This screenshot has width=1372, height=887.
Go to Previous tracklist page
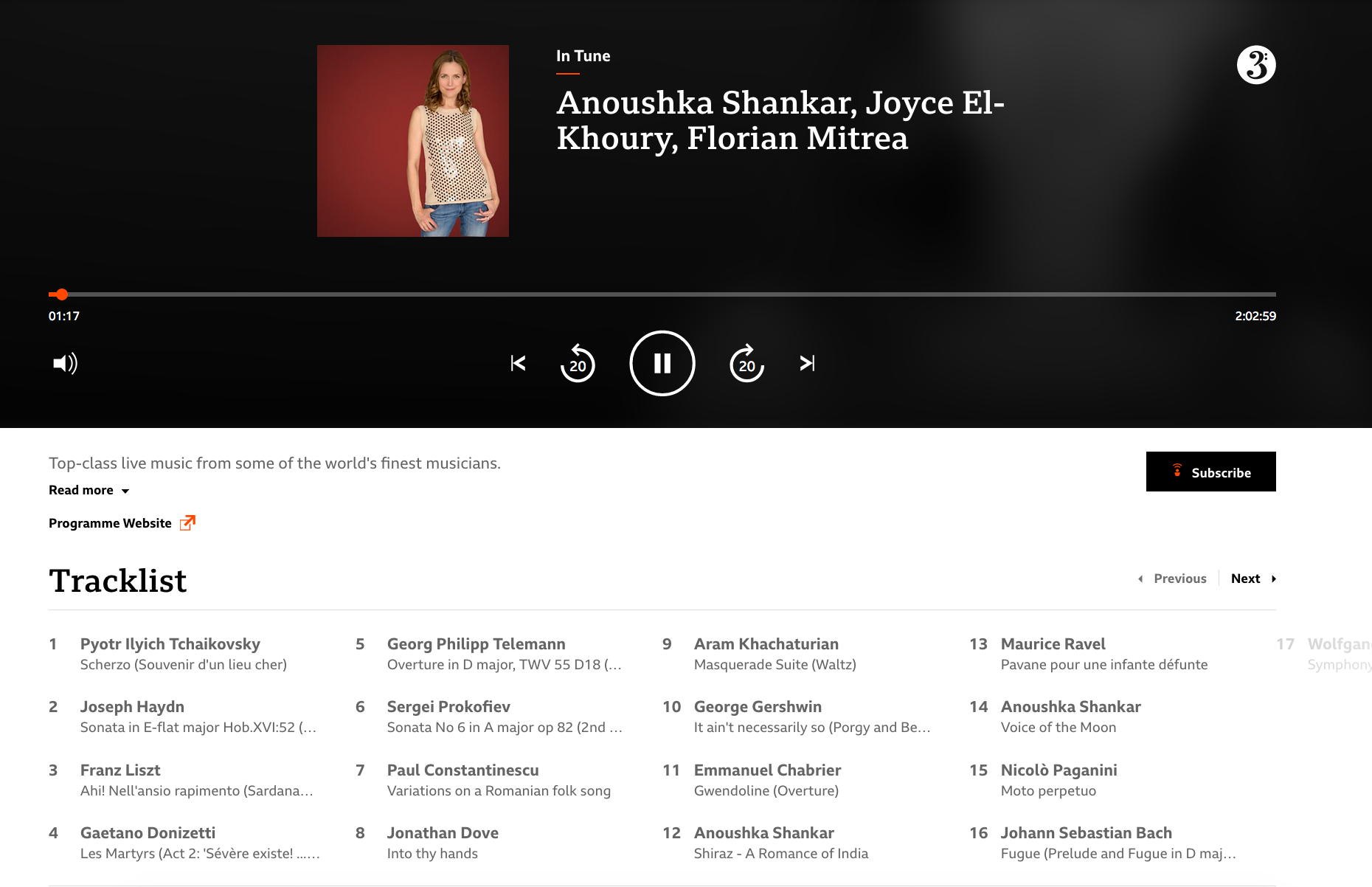click(1173, 579)
